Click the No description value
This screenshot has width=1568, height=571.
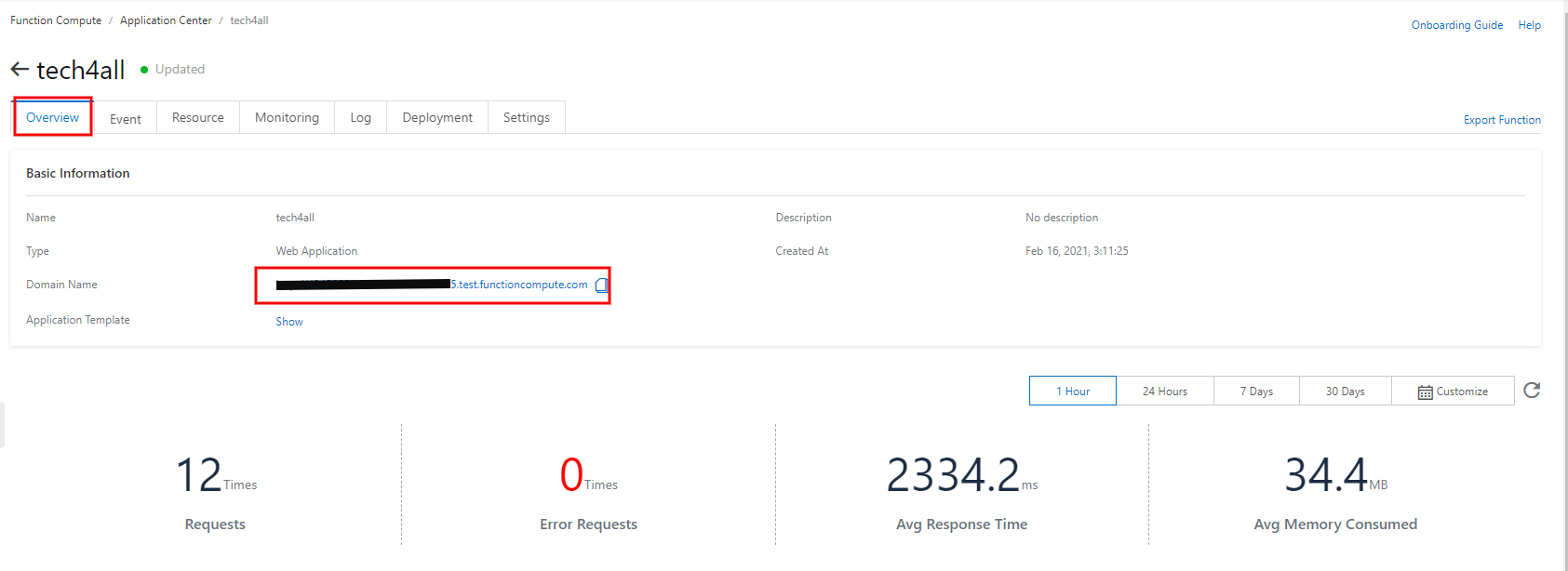[1062, 218]
